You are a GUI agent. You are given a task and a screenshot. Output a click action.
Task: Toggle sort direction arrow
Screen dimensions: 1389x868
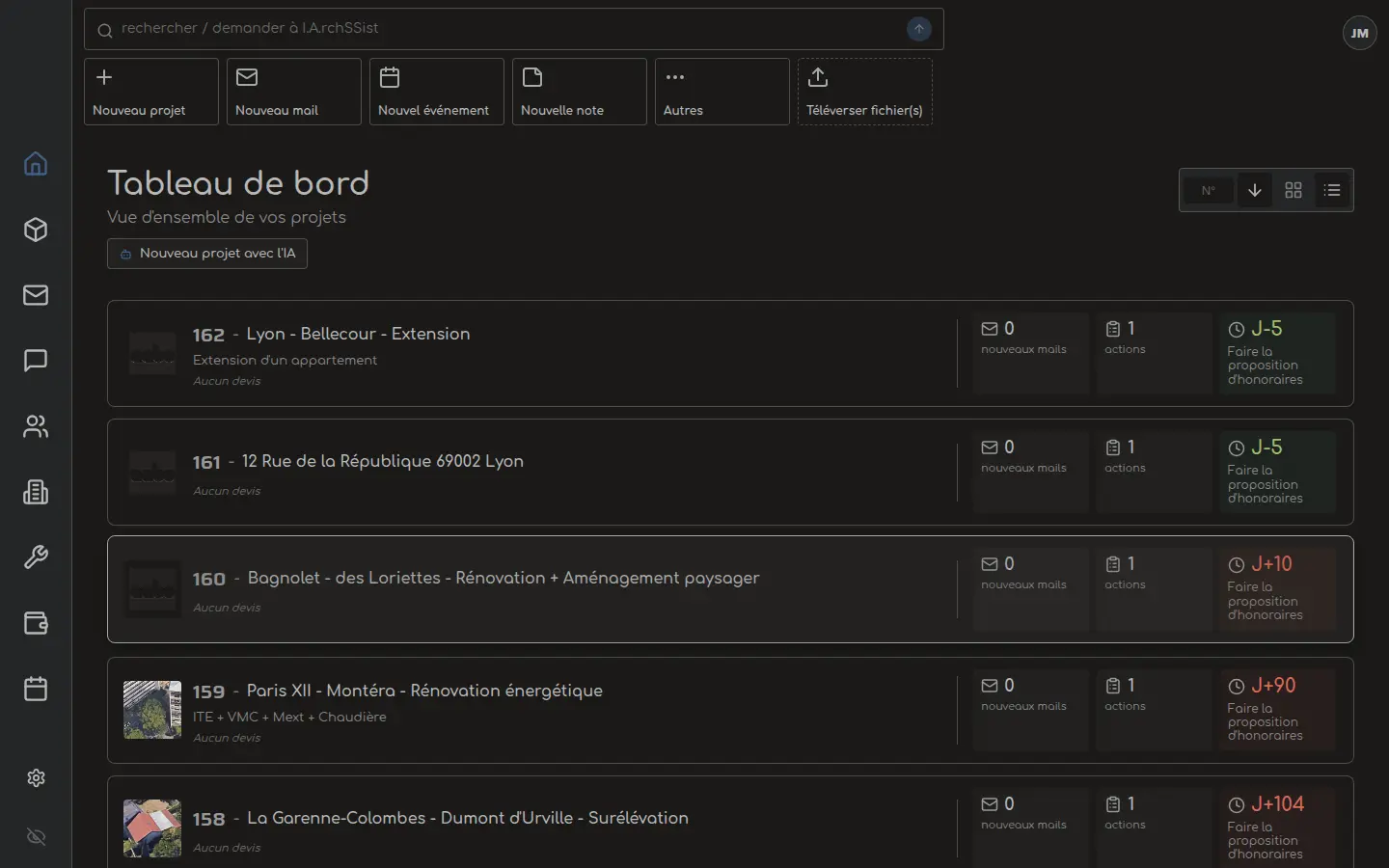1254,190
